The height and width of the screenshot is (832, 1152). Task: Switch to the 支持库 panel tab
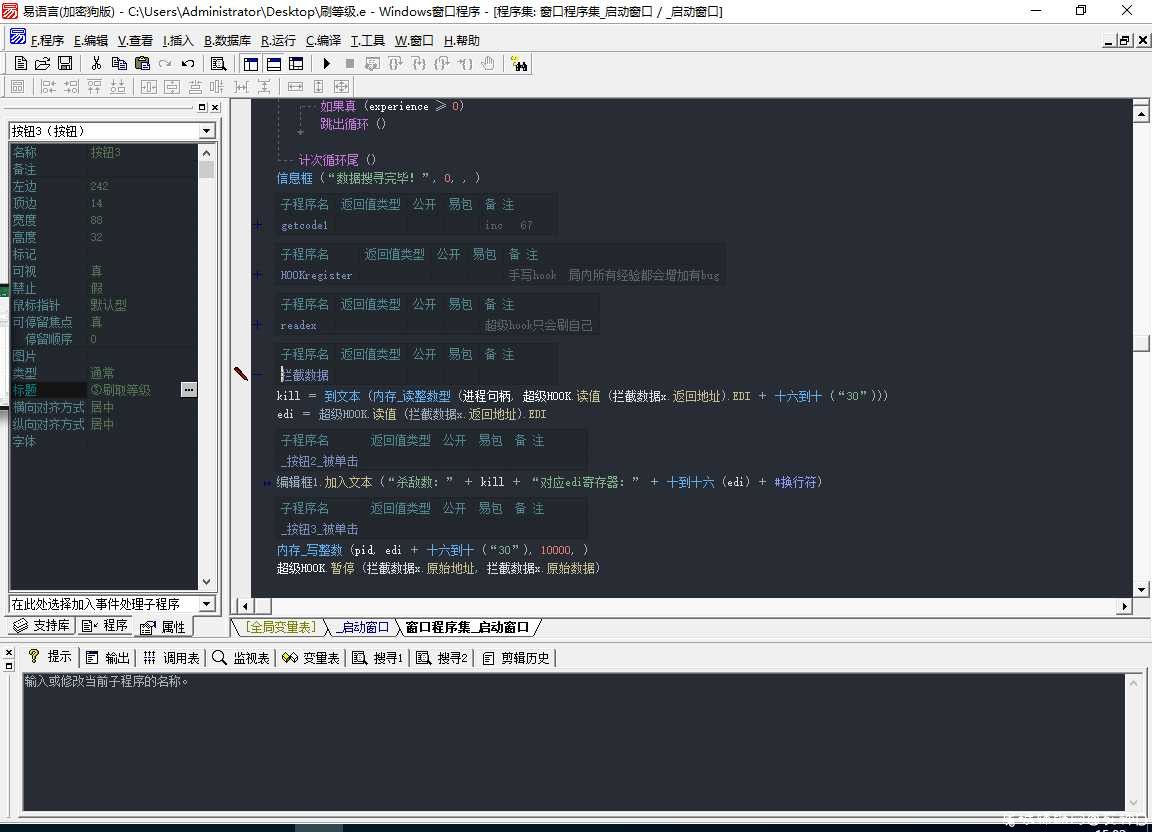click(x=41, y=625)
